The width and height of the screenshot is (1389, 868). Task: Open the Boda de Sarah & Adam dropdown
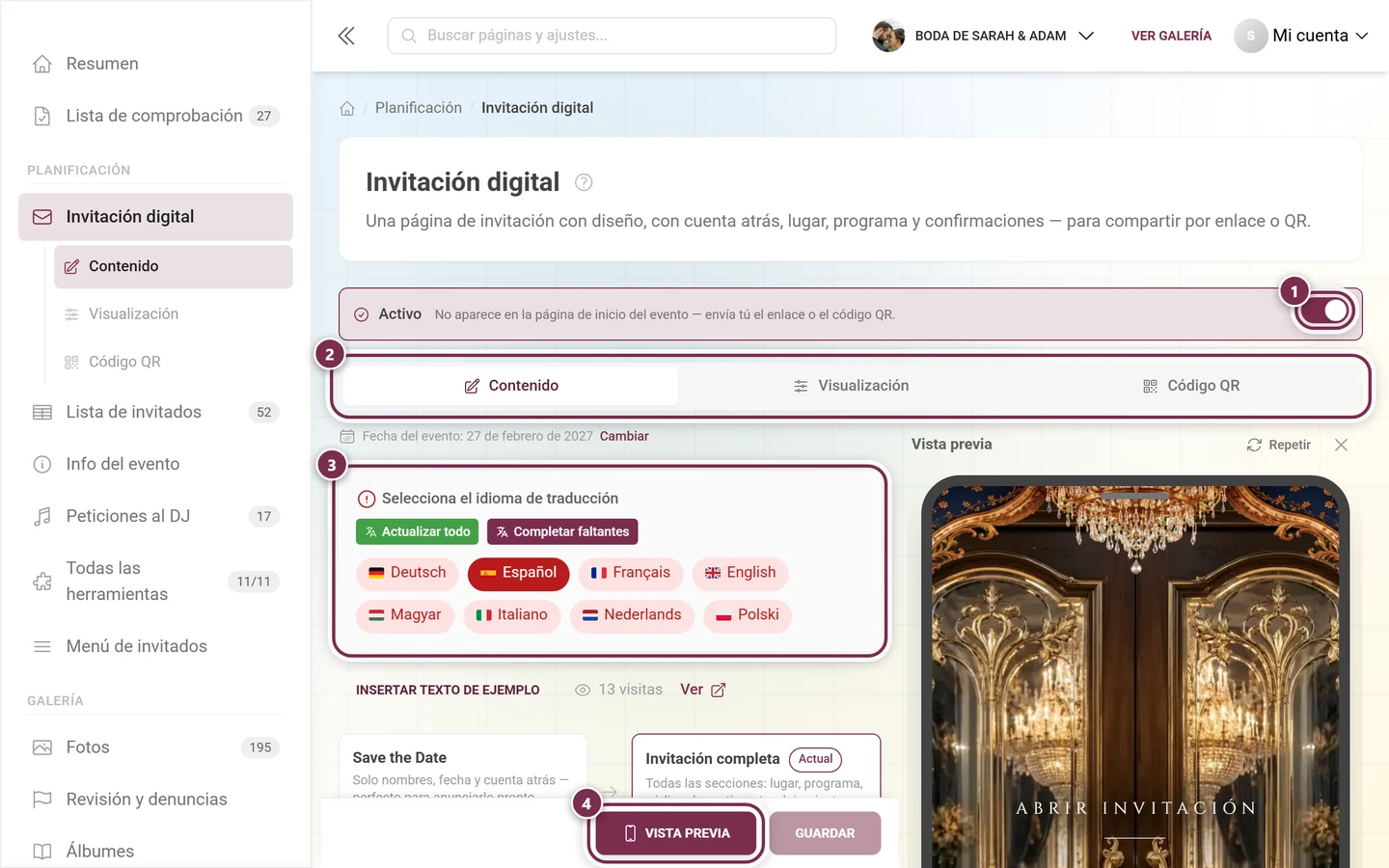tap(983, 36)
